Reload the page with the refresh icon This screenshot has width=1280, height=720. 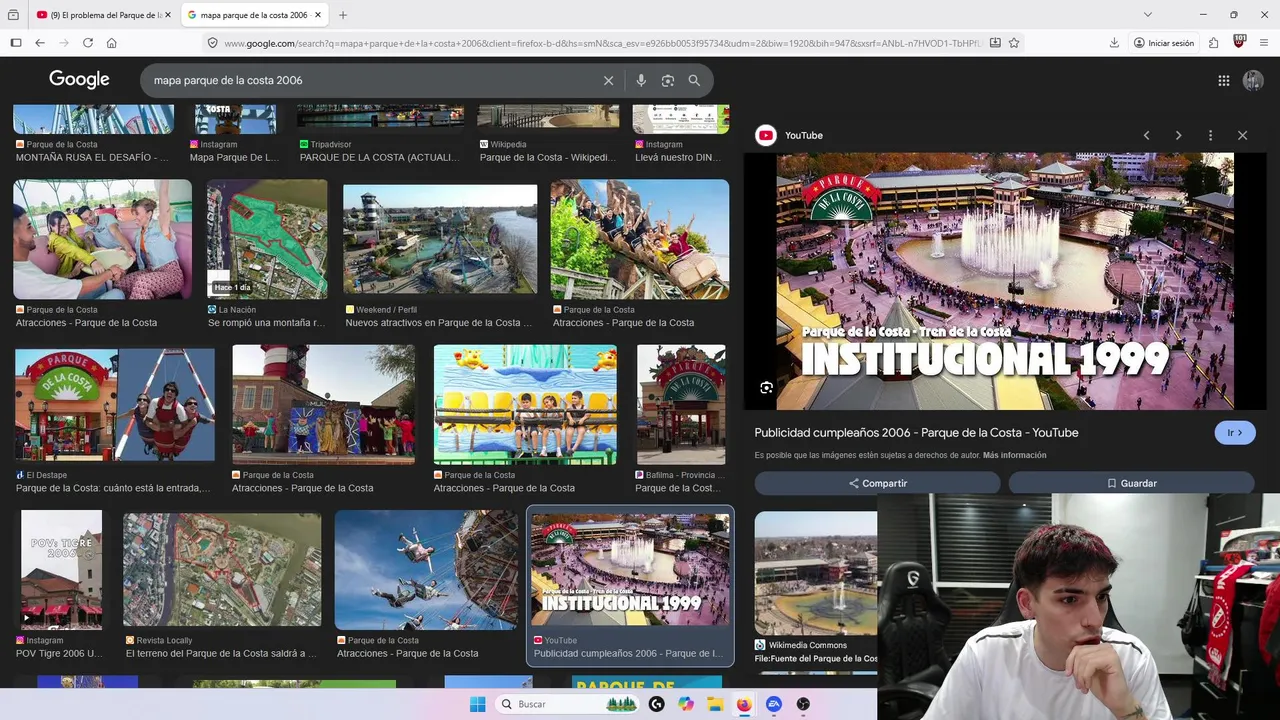[x=88, y=43]
